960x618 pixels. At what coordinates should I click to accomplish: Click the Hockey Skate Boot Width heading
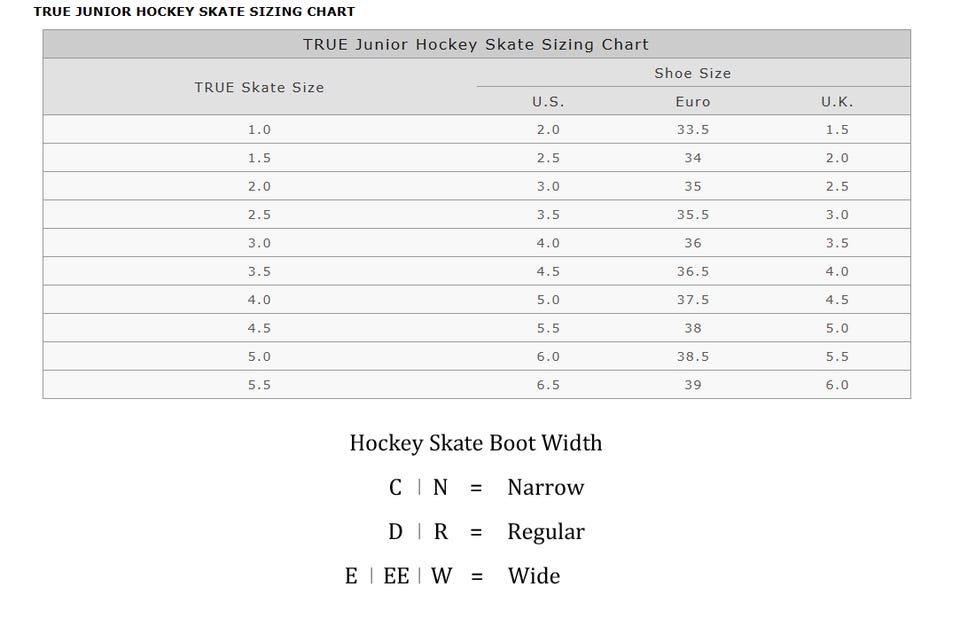coord(476,443)
